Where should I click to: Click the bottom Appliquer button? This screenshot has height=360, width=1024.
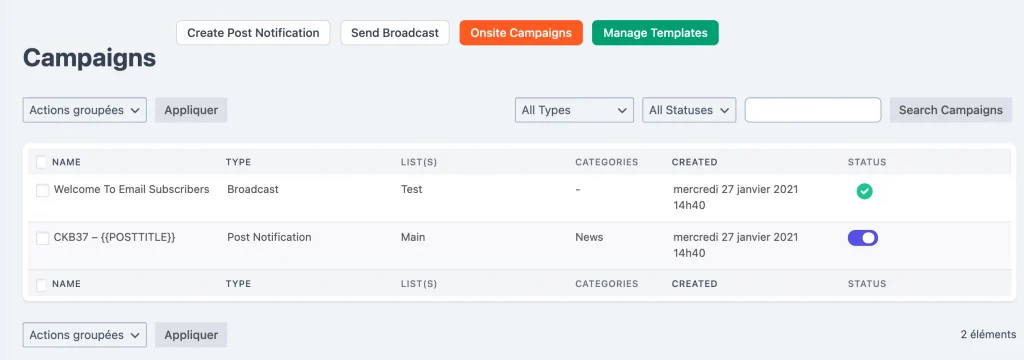(x=191, y=335)
